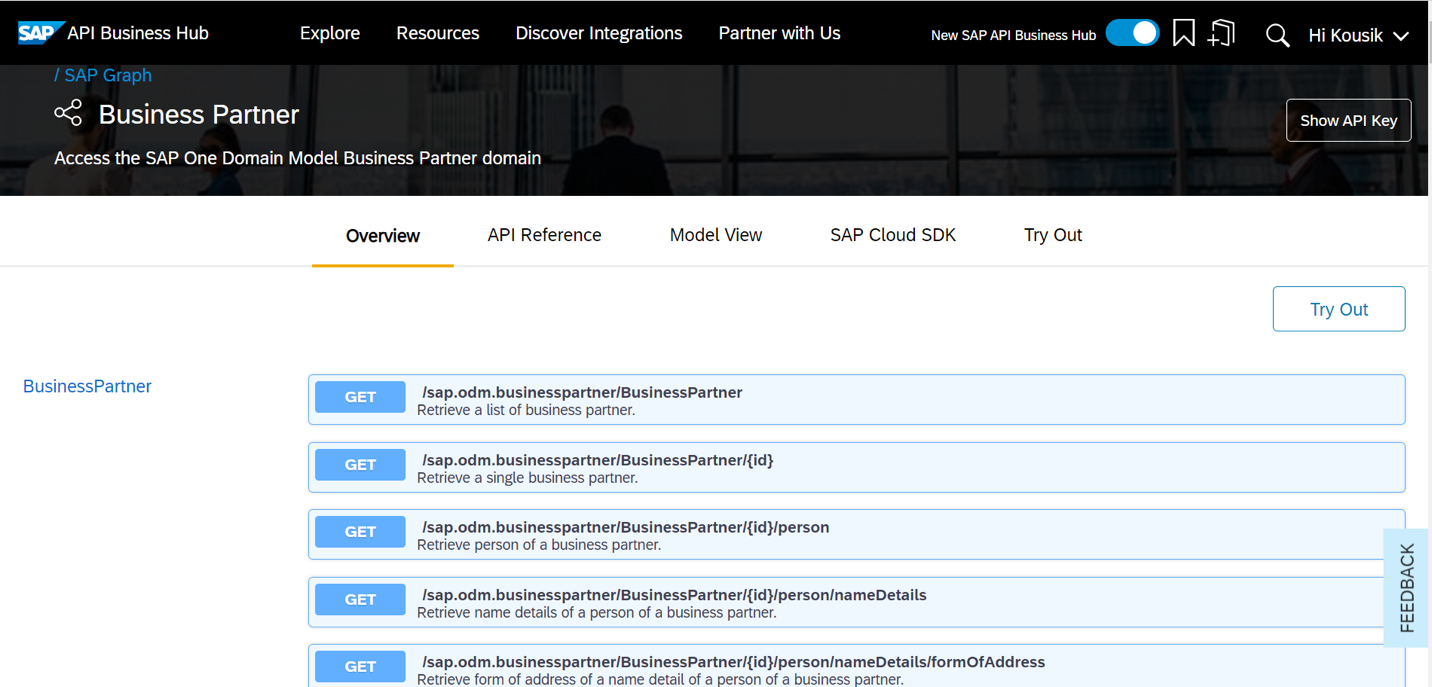Switch to the API Reference tab
Screen dimensions: 1432x687
(x=544, y=235)
